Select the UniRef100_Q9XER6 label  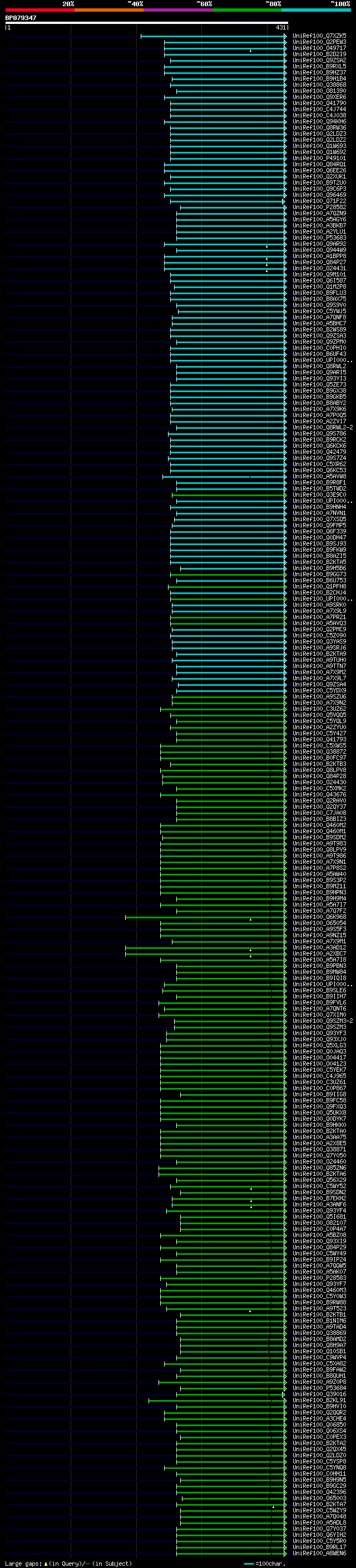(x=319, y=97)
